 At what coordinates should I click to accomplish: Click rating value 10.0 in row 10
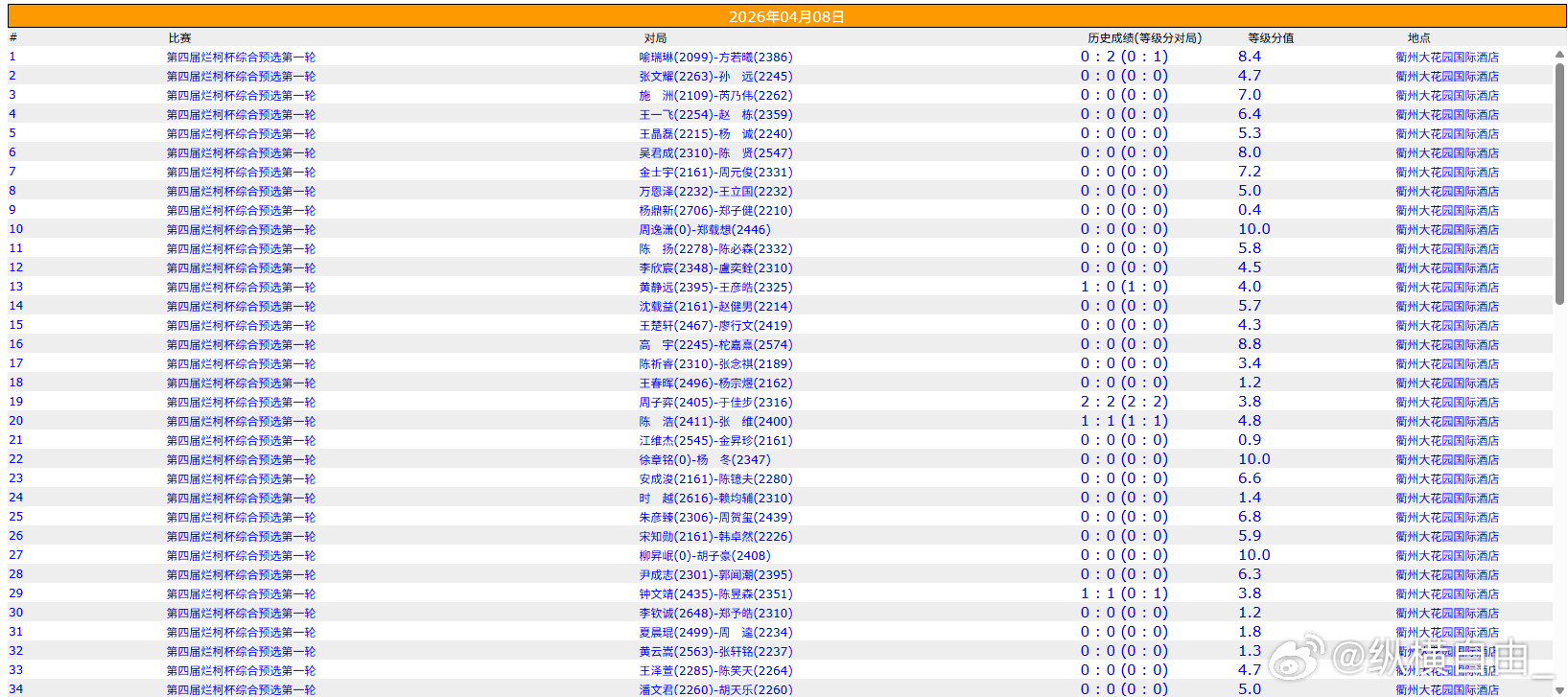pyautogui.click(x=1253, y=229)
